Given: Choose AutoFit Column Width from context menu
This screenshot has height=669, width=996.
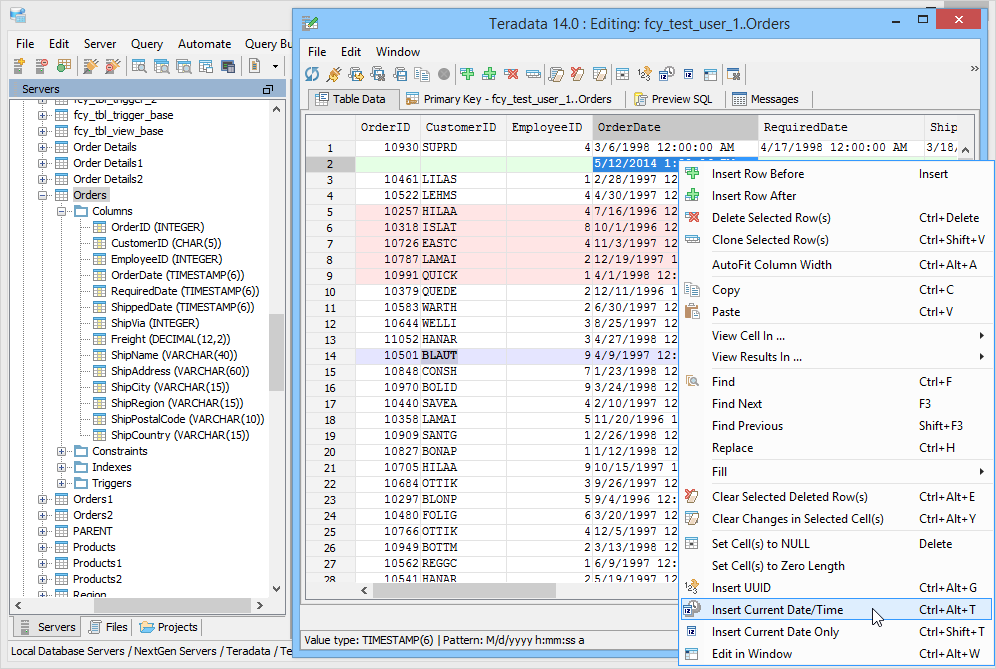Looking at the screenshot, I should click(836, 265).
